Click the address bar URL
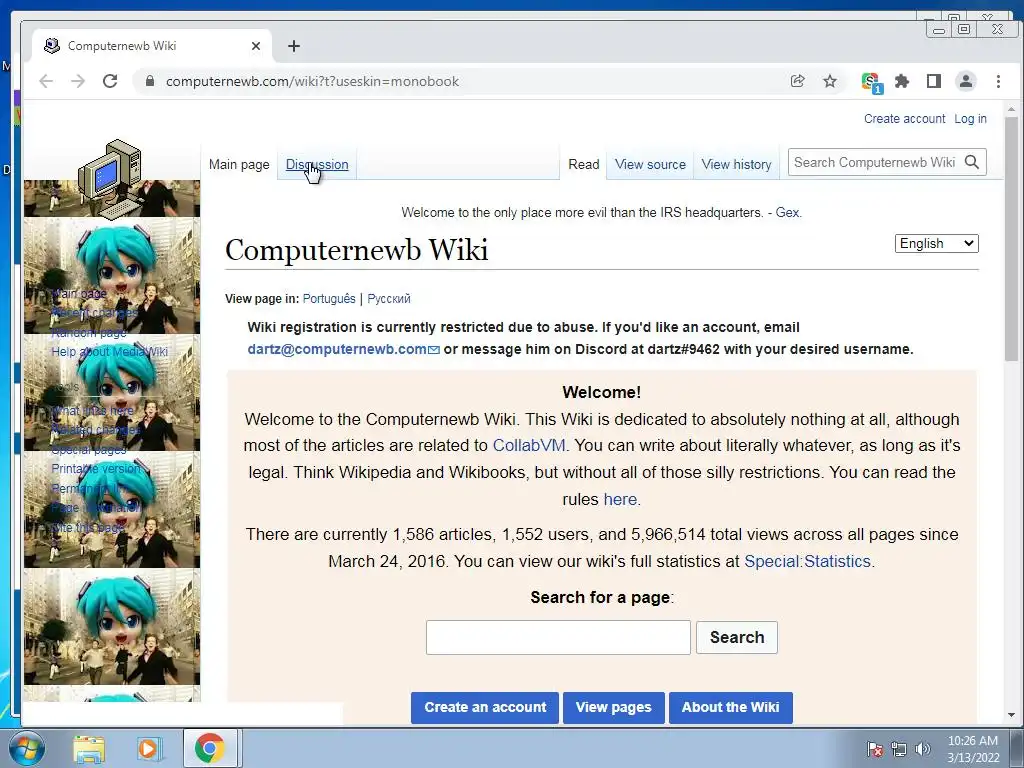Screen dimensions: 1024x768 click(312, 81)
